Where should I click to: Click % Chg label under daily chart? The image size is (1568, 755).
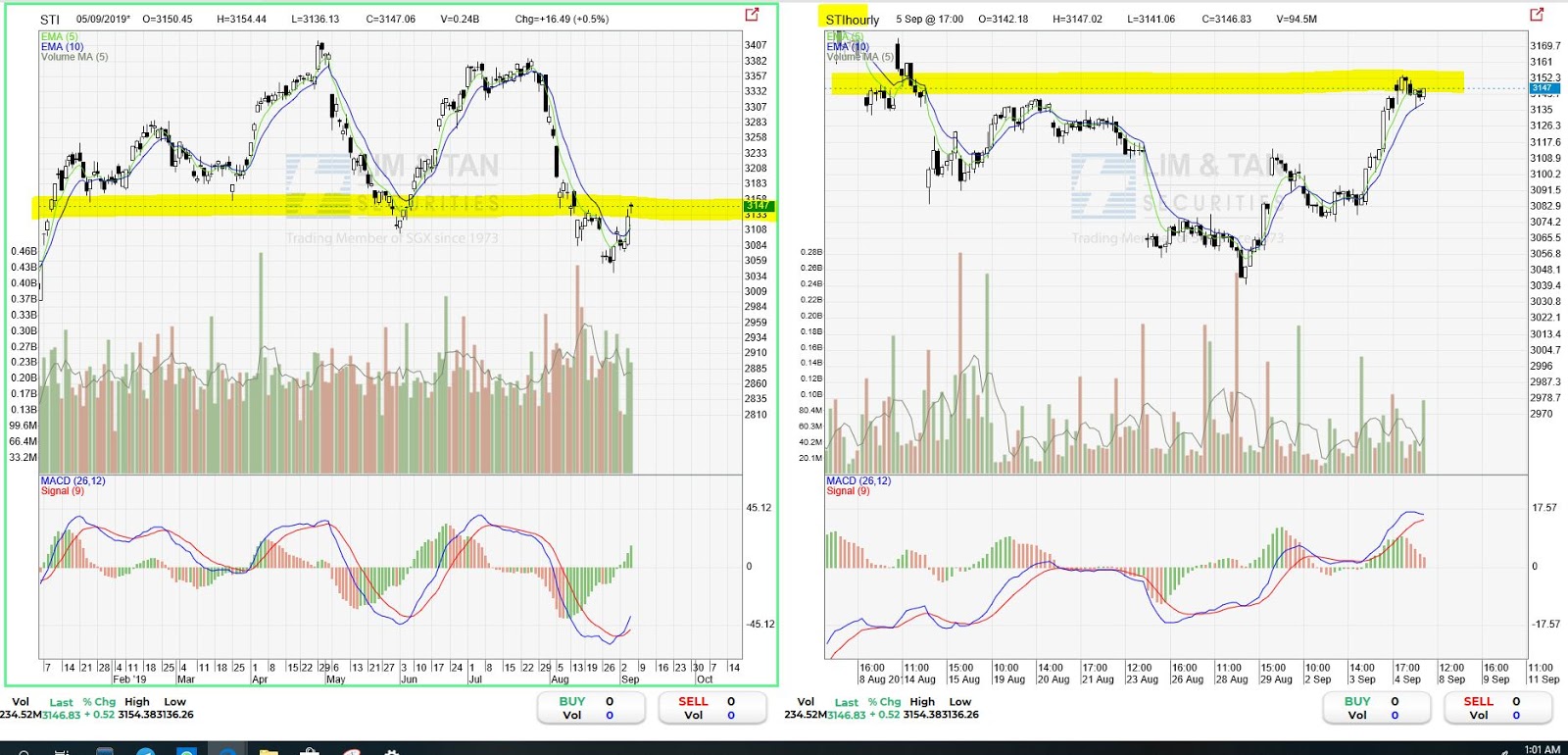click(99, 702)
